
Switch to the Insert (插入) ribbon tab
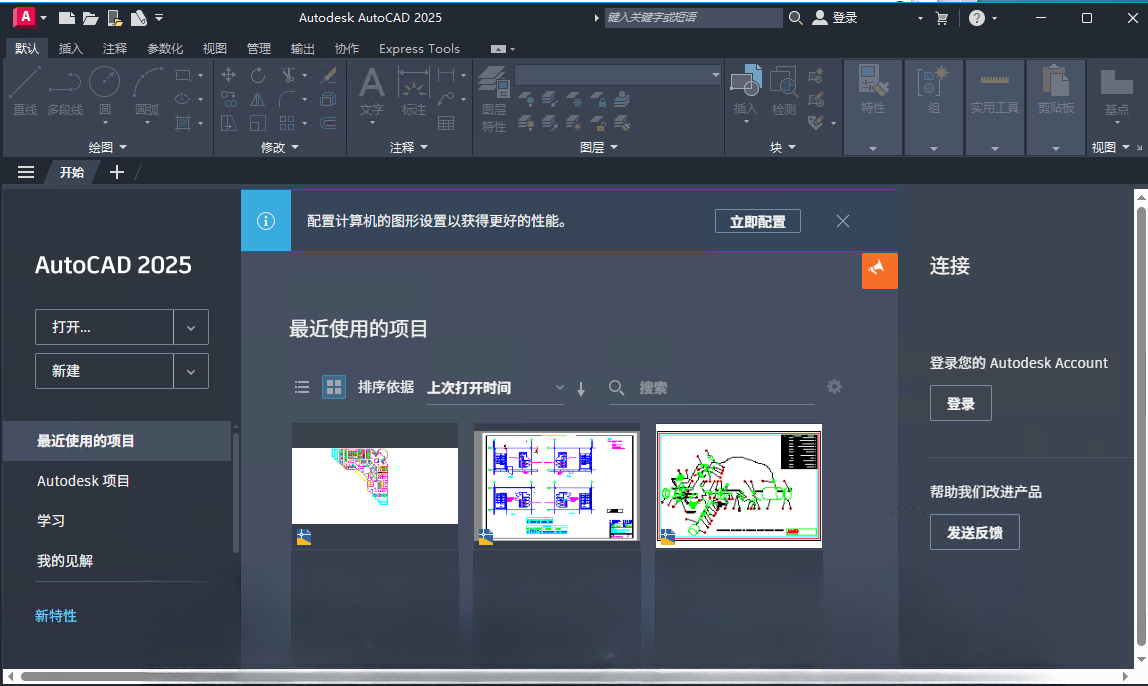pos(70,48)
